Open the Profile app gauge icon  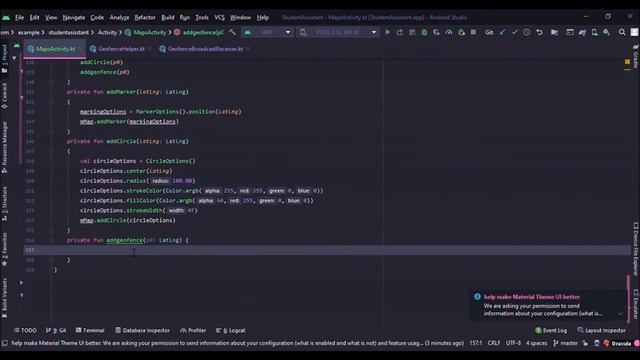[449, 32]
